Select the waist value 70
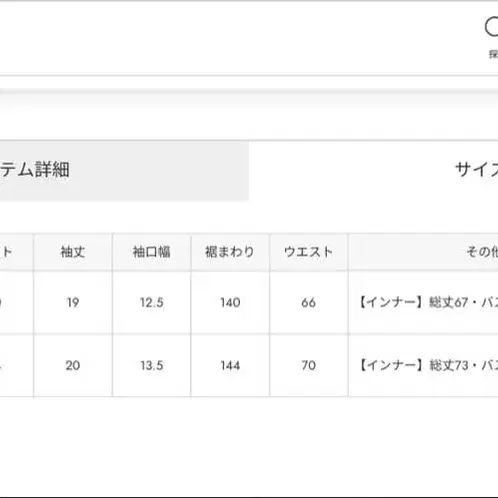 (x=309, y=366)
